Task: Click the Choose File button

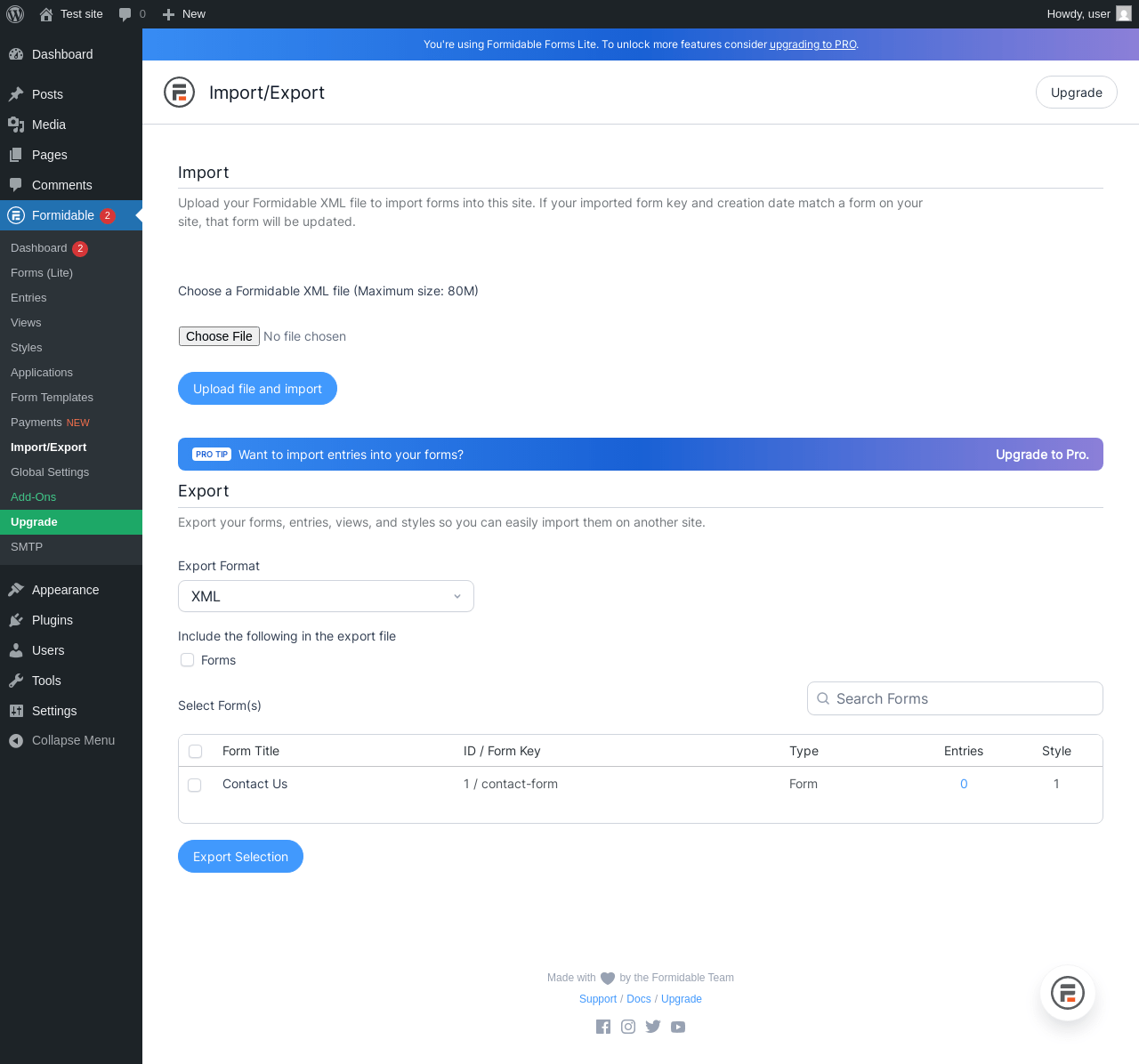Action: click(x=219, y=336)
